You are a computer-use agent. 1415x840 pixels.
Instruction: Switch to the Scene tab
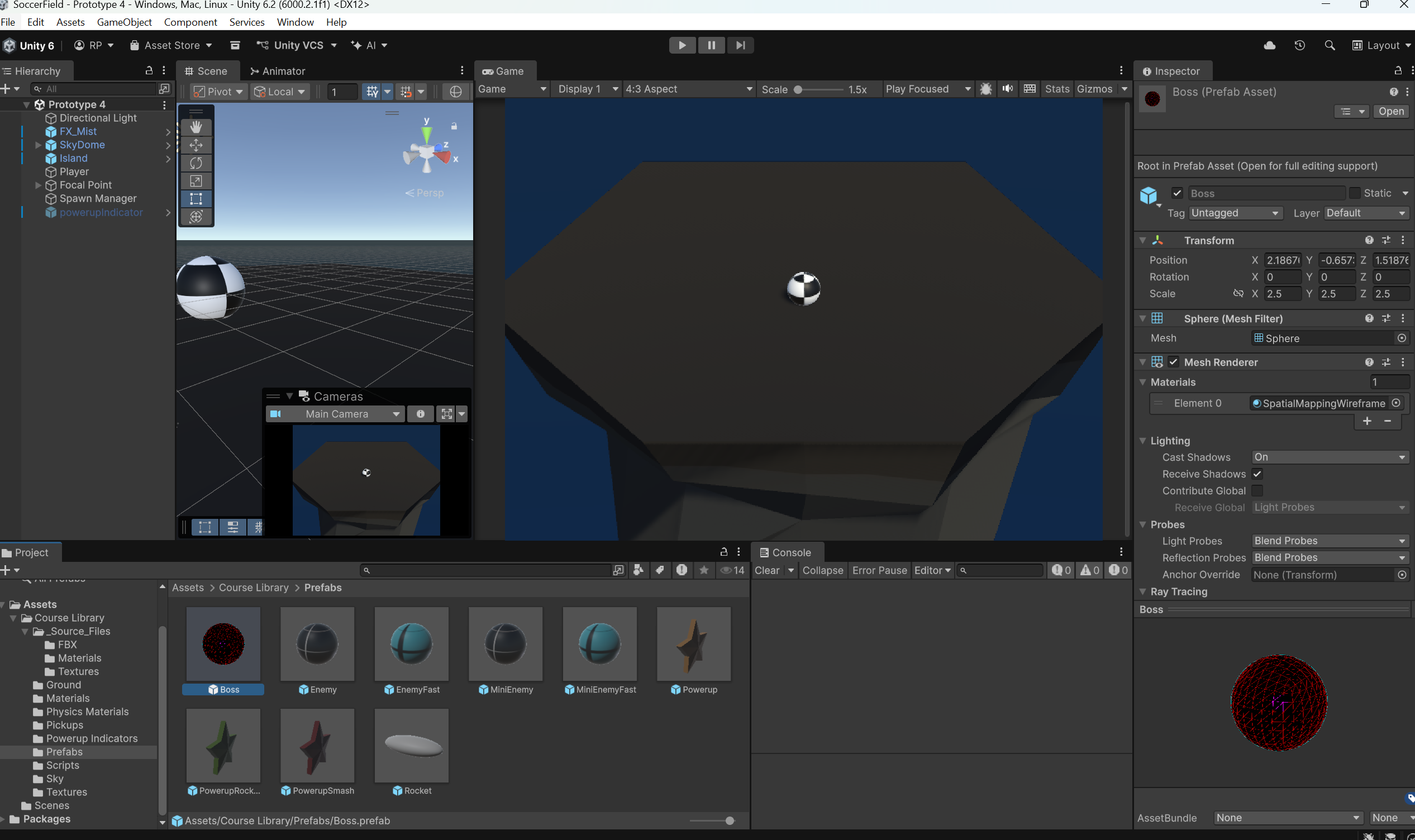207,71
